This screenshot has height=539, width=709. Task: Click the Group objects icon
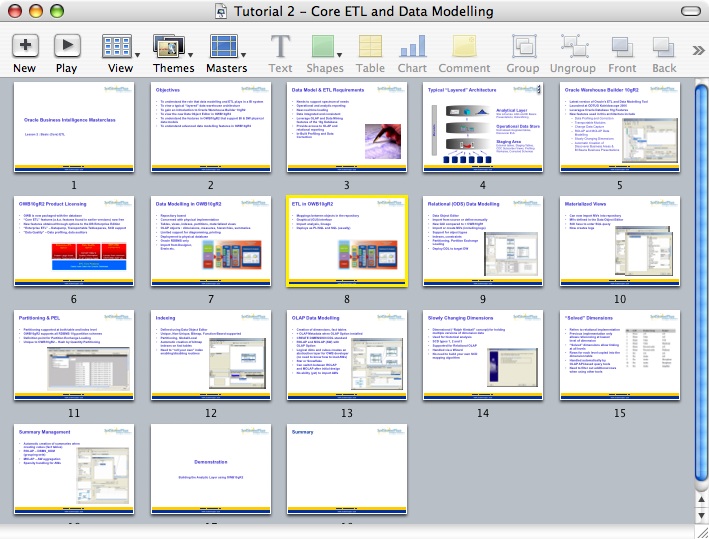pyautogui.click(x=524, y=46)
